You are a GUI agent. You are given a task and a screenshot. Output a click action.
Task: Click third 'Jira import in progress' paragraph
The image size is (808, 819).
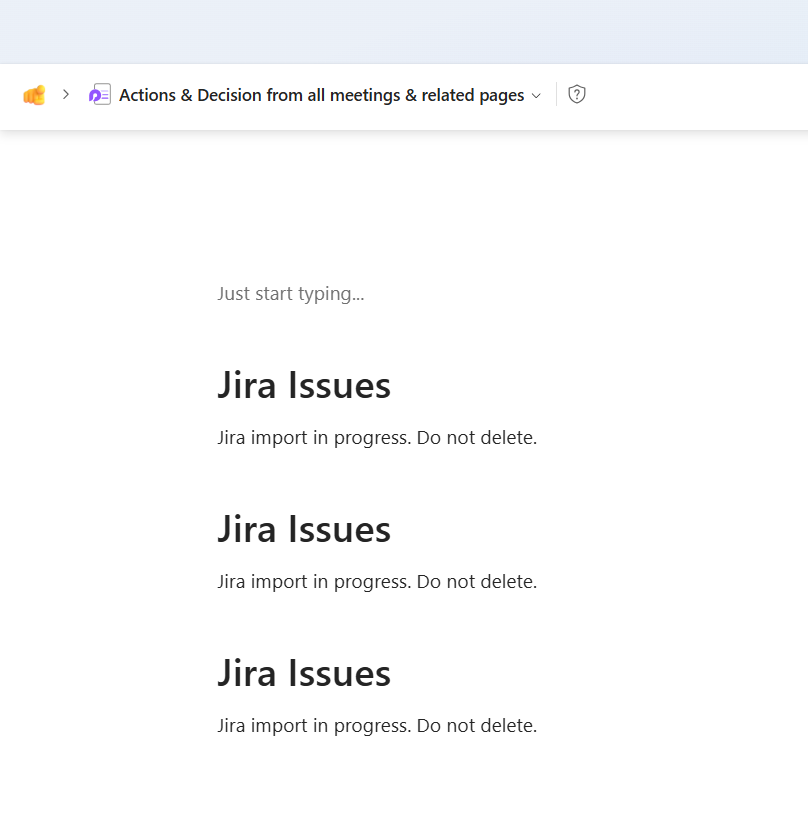click(x=377, y=726)
